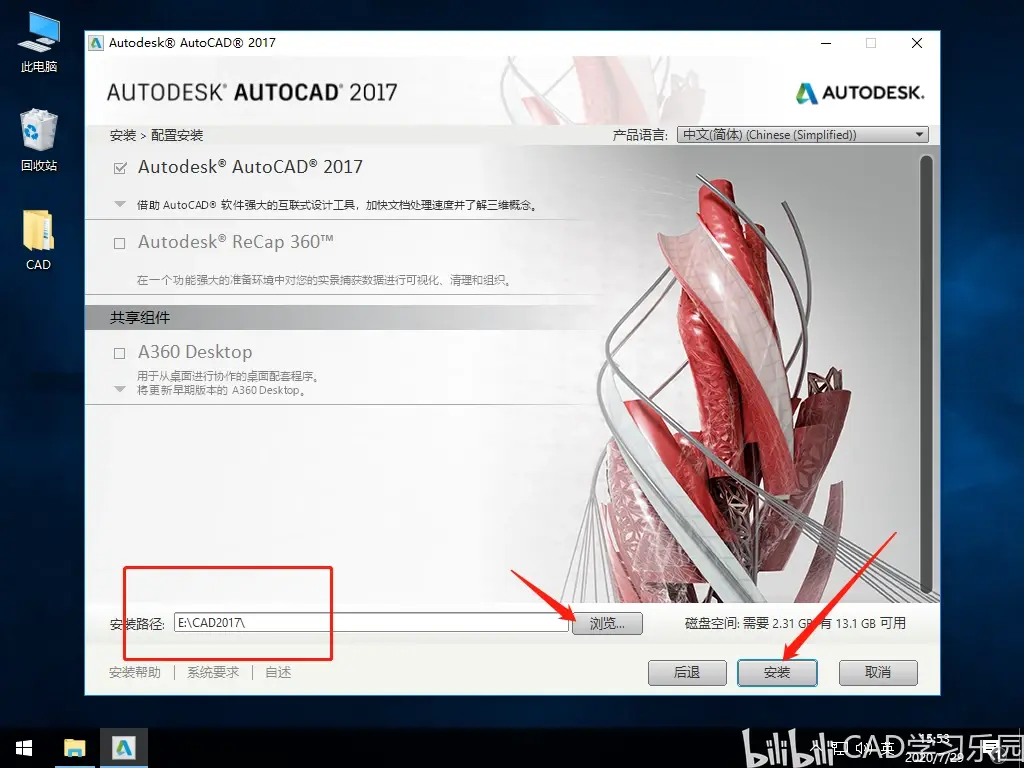Viewport: 1024px width, 768px height.
Task: Click the 浏览... browse button
Action: [607, 624]
